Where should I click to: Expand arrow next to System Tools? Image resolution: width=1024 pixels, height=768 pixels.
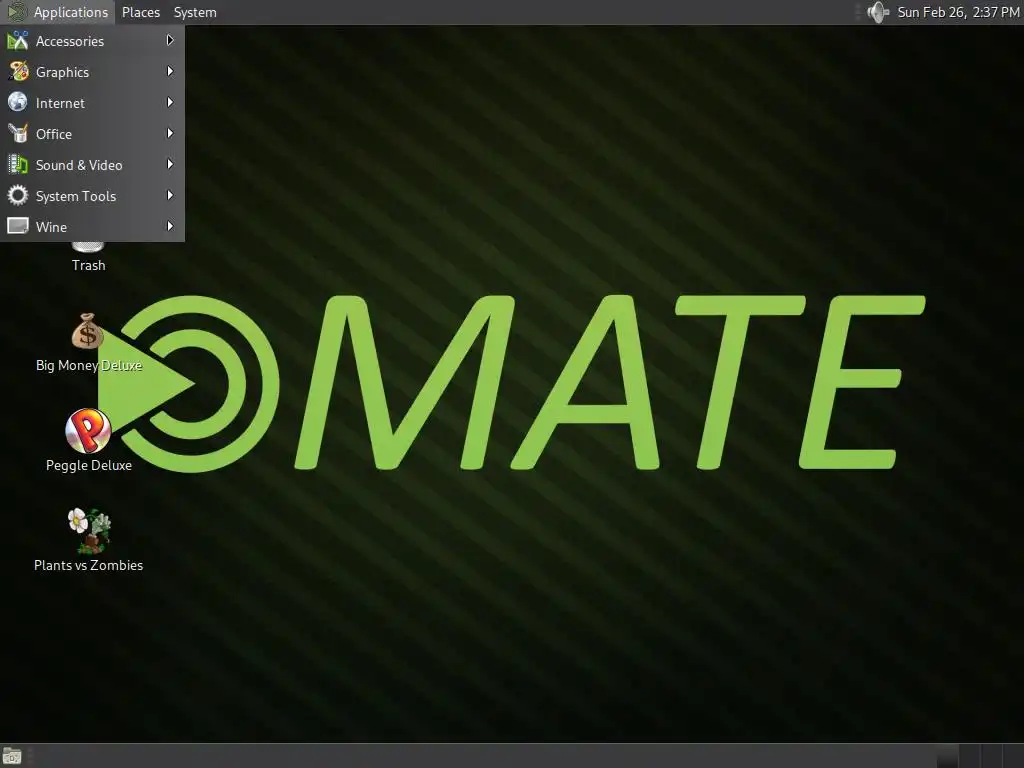coord(170,195)
